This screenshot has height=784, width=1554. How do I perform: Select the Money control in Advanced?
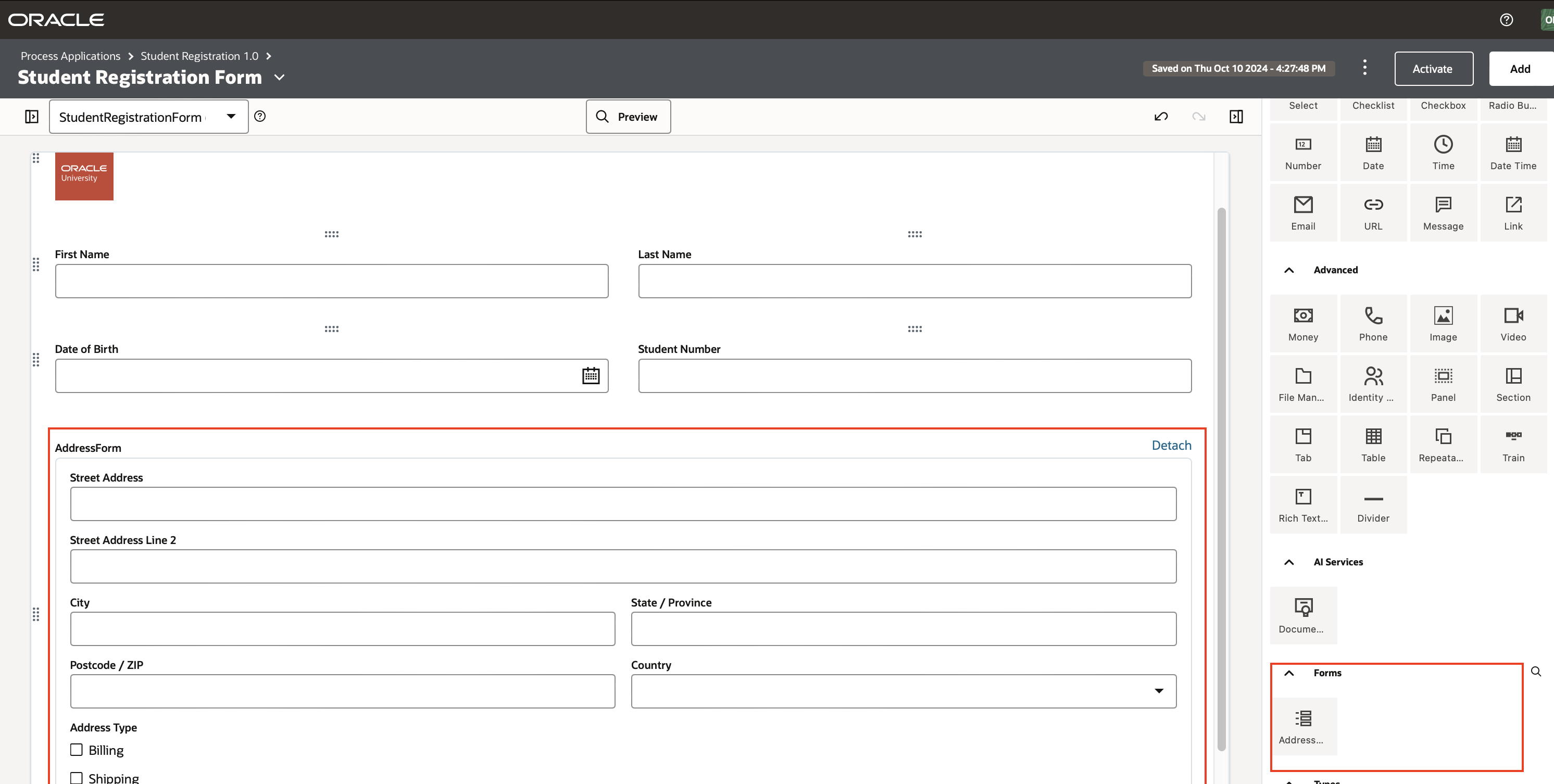click(1303, 323)
